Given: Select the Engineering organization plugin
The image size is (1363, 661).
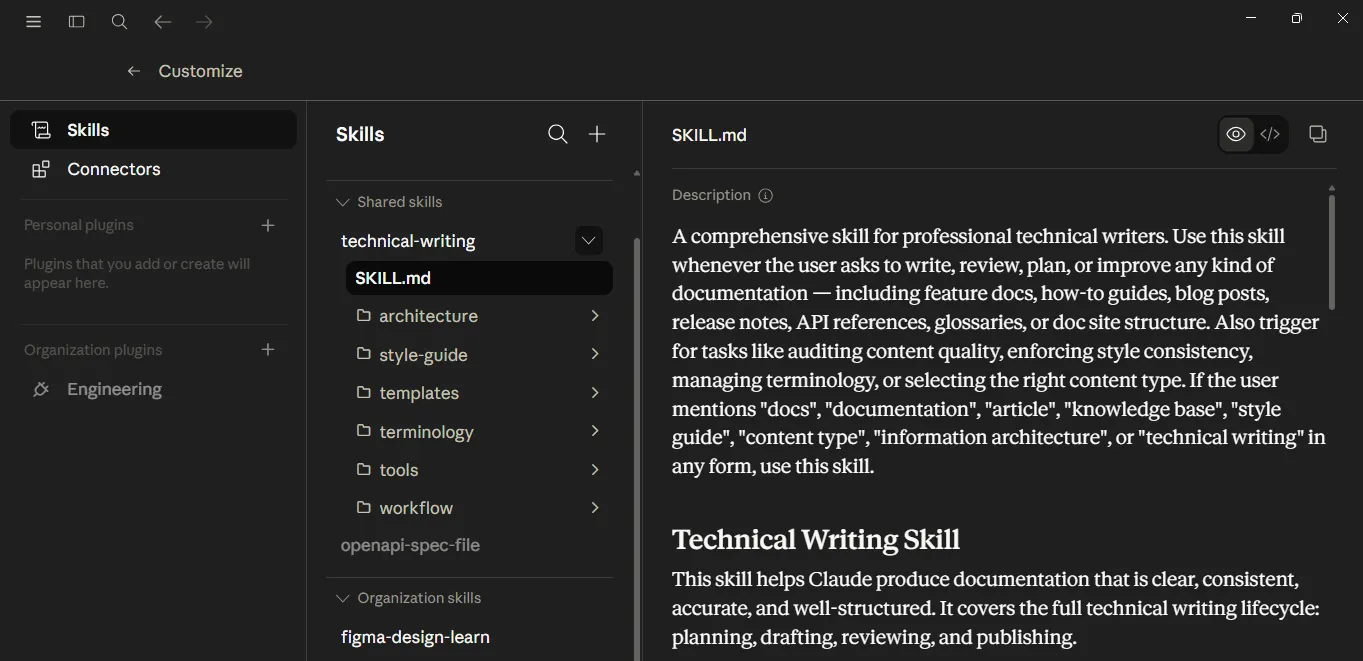Looking at the screenshot, I should click(x=153, y=389).
